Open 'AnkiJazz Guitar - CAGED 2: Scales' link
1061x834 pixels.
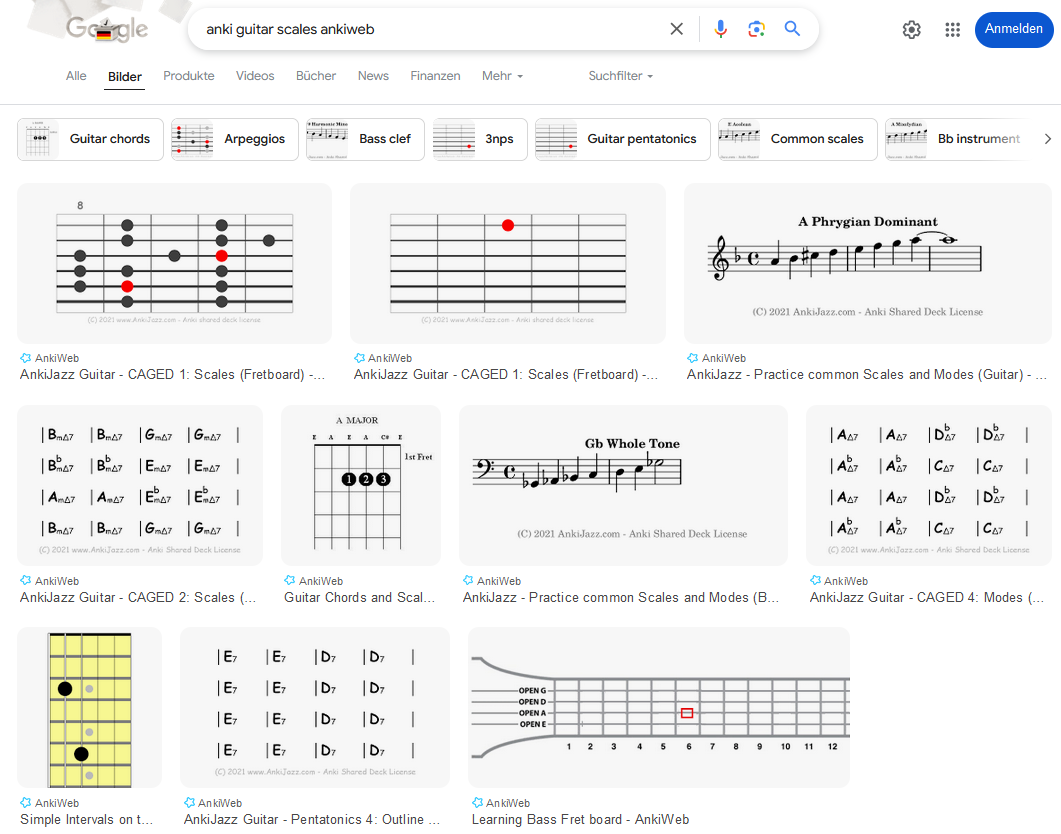click(x=138, y=597)
